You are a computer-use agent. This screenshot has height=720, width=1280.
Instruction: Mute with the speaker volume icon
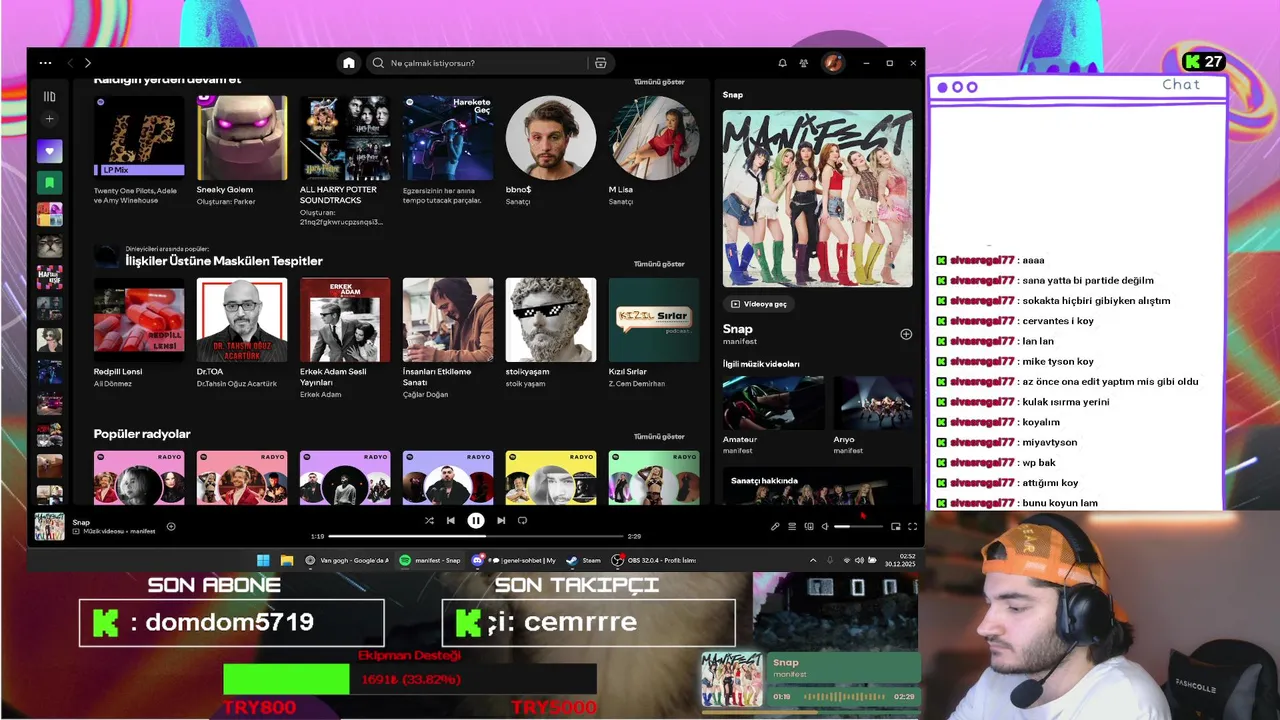[825, 526]
